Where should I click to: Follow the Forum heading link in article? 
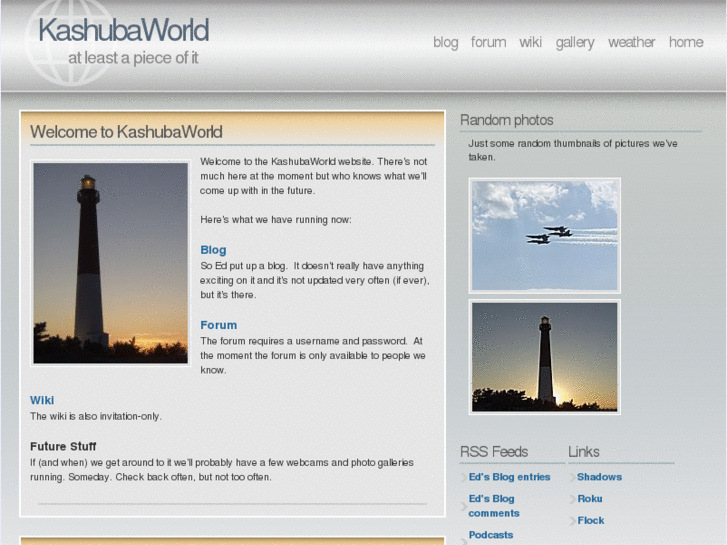pos(218,325)
